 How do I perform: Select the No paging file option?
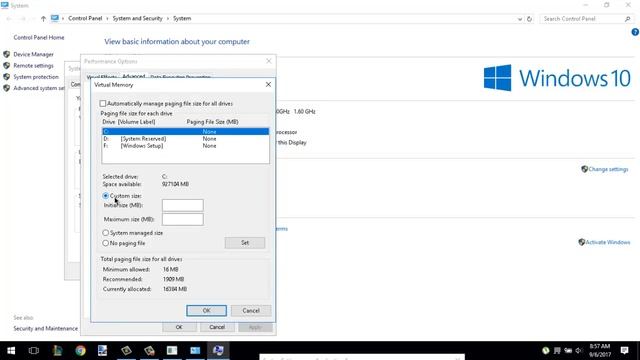(x=106, y=243)
